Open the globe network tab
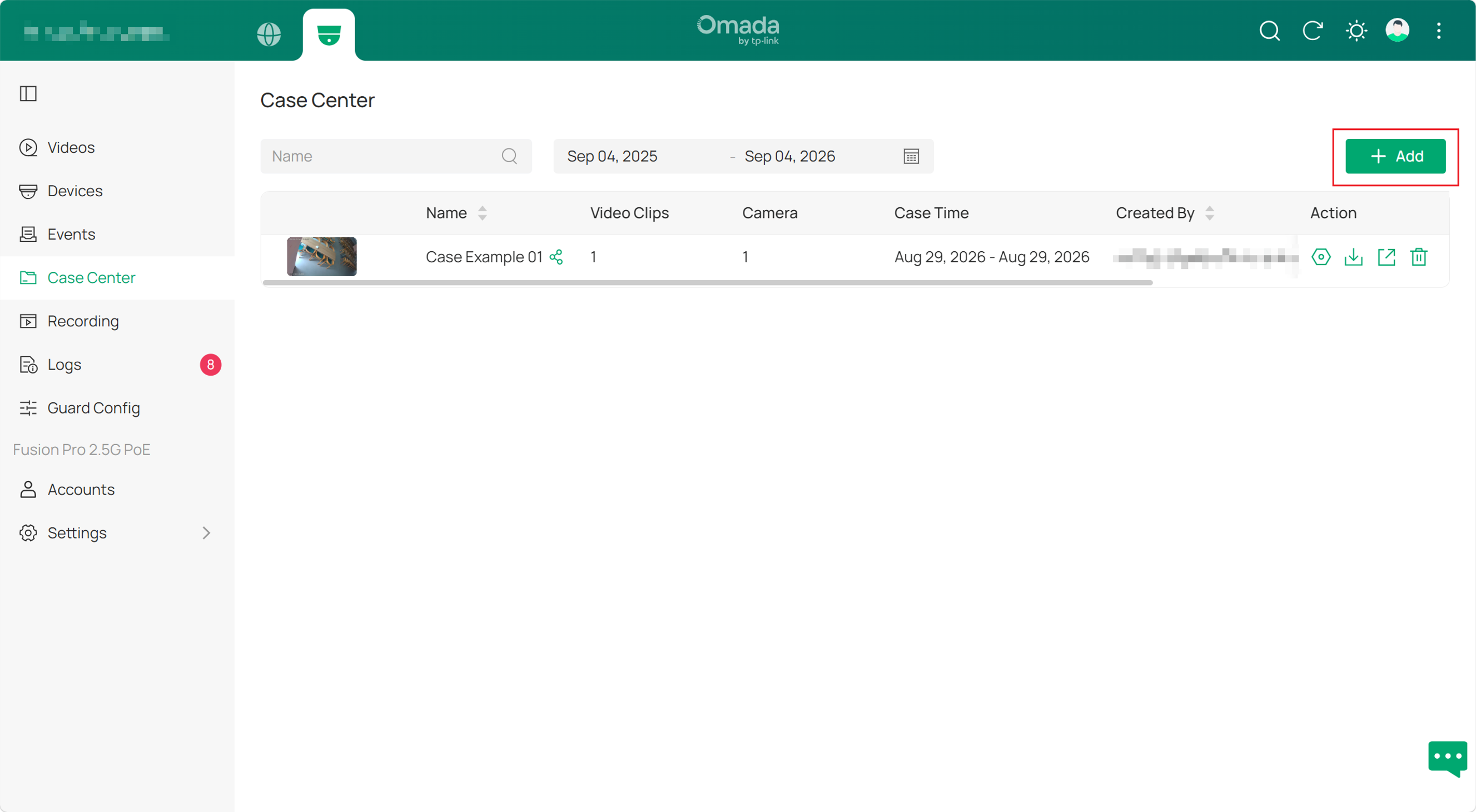Screen dimensions: 1476x812 point(269,34)
